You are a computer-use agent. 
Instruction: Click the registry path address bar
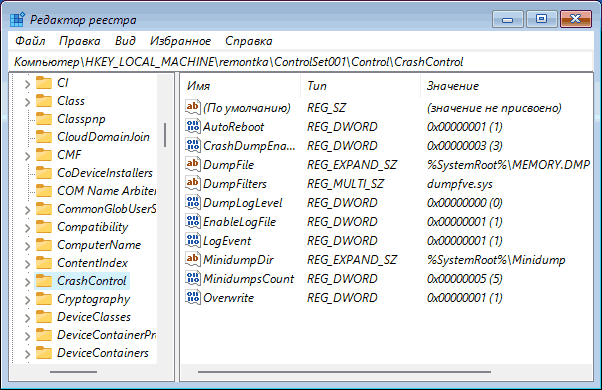click(301, 62)
